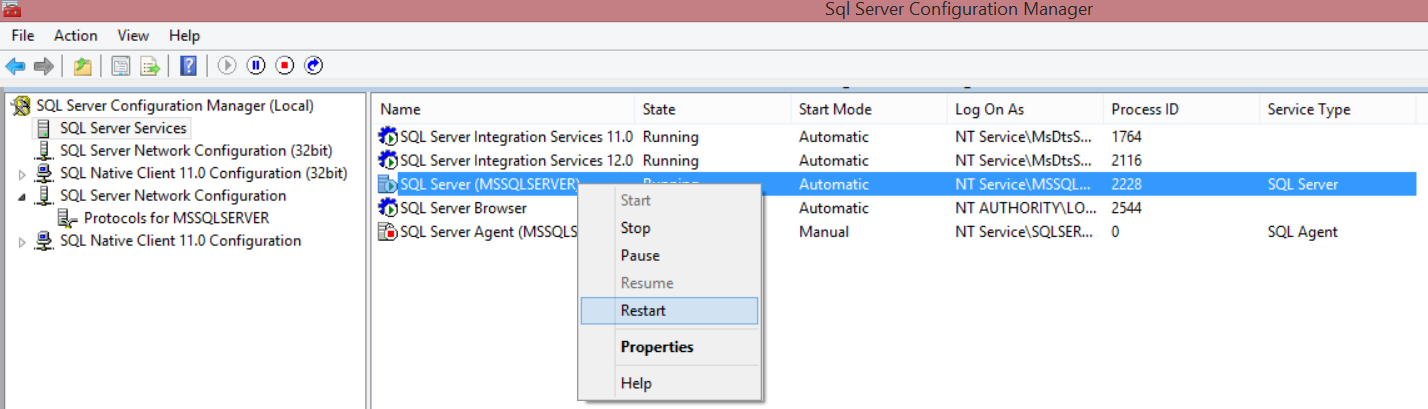Viewport: 1428px width, 409px height.
Task: Open the Action menu
Action: tap(75, 35)
